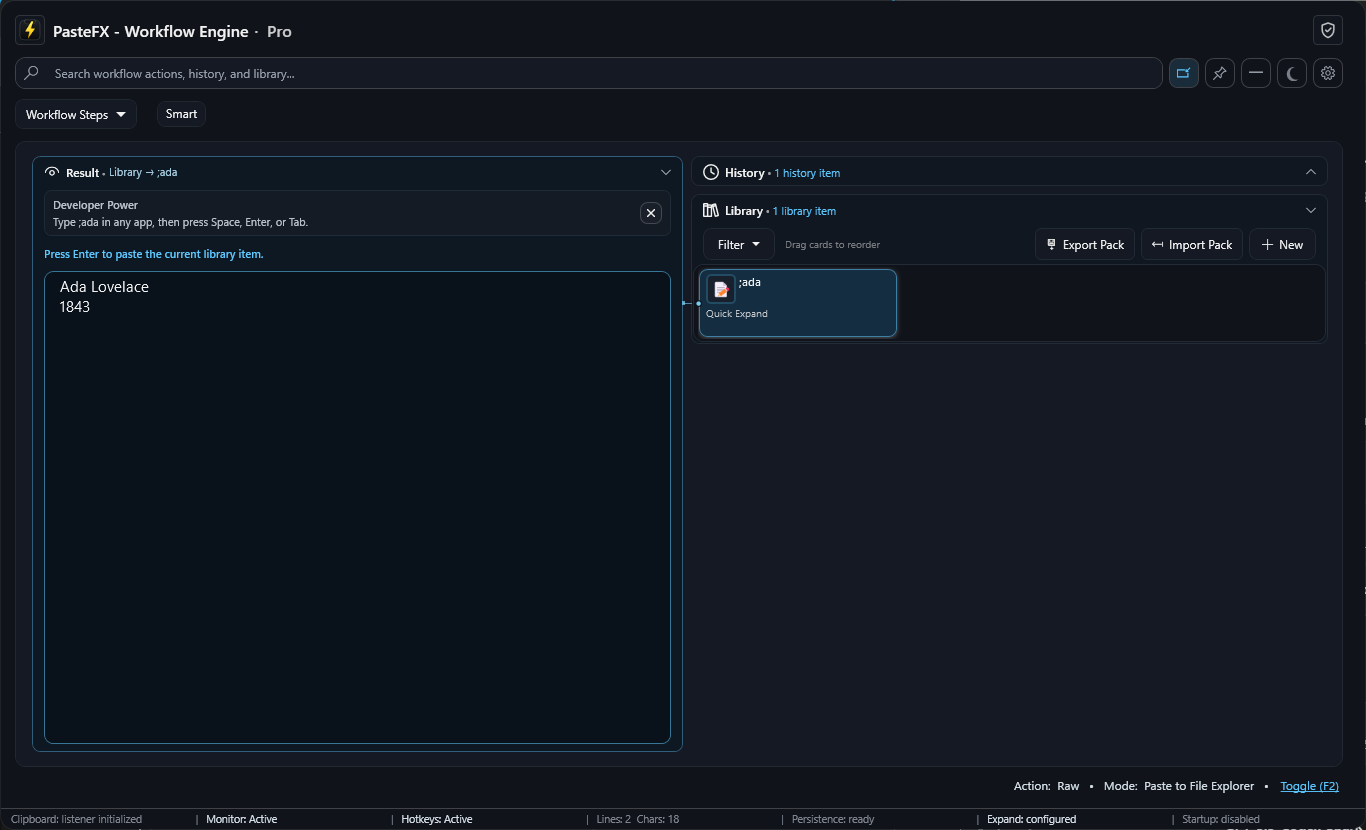Click the Smart button
The width and height of the screenshot is (1366, 830).
[x=181, y=114]
